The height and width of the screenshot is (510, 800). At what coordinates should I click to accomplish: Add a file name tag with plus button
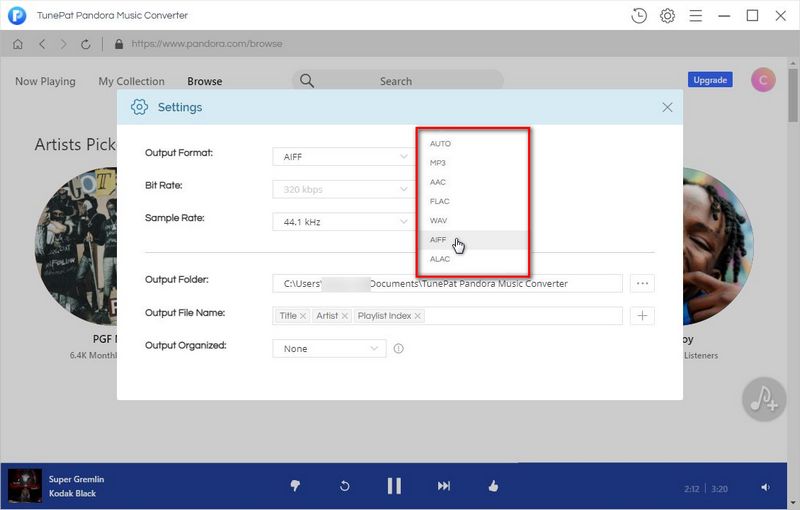point(642,316)
